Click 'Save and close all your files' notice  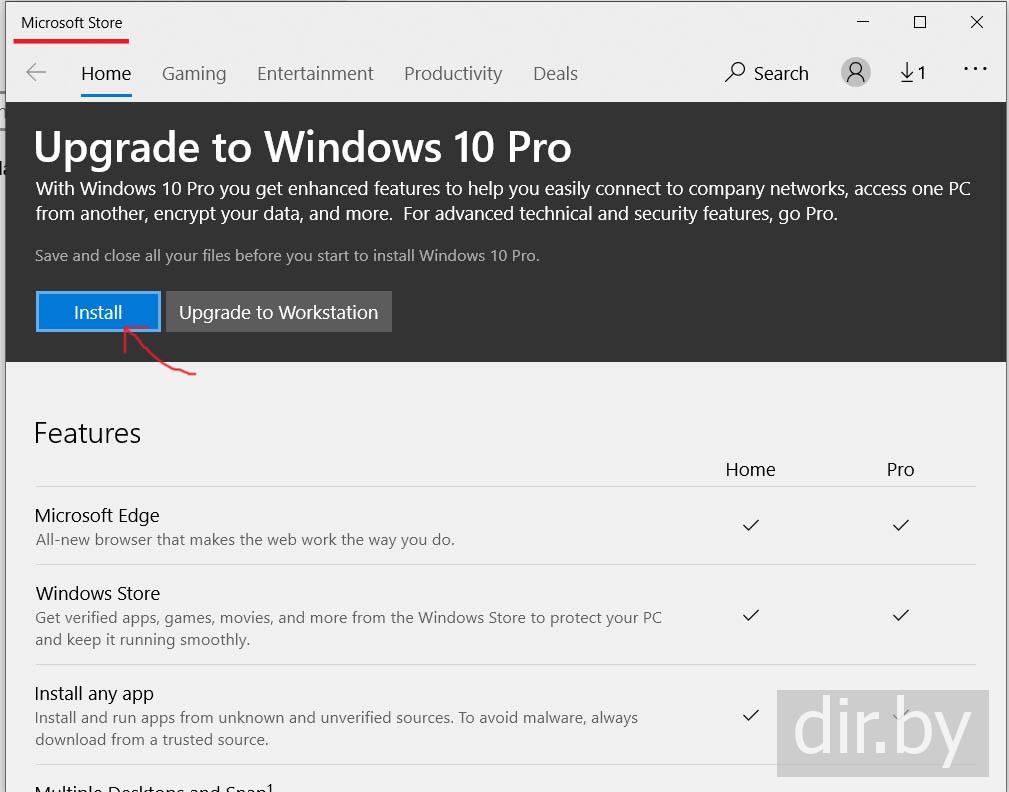[x=287, y=255]
